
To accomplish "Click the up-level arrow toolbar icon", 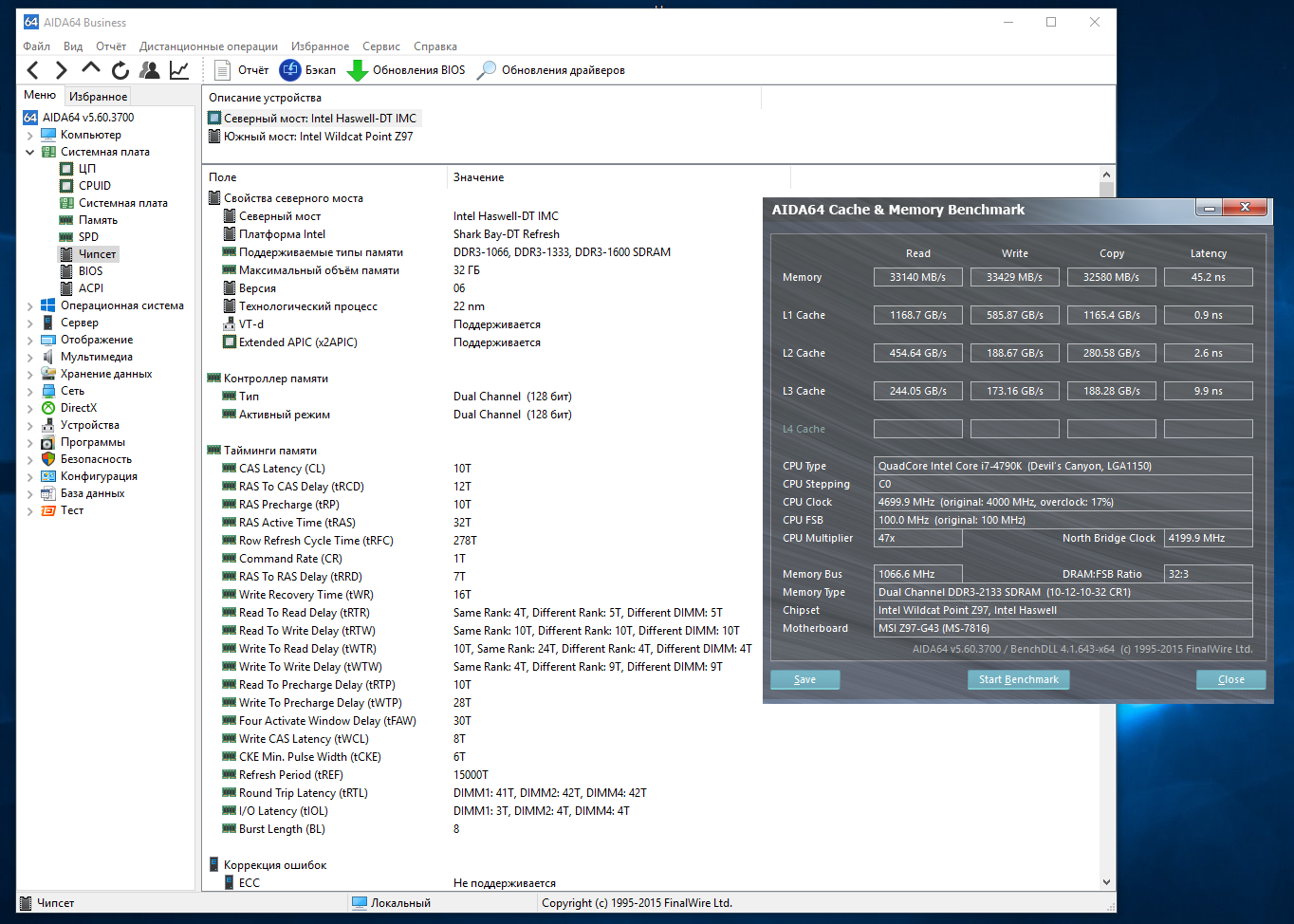I will pos(91,68).
